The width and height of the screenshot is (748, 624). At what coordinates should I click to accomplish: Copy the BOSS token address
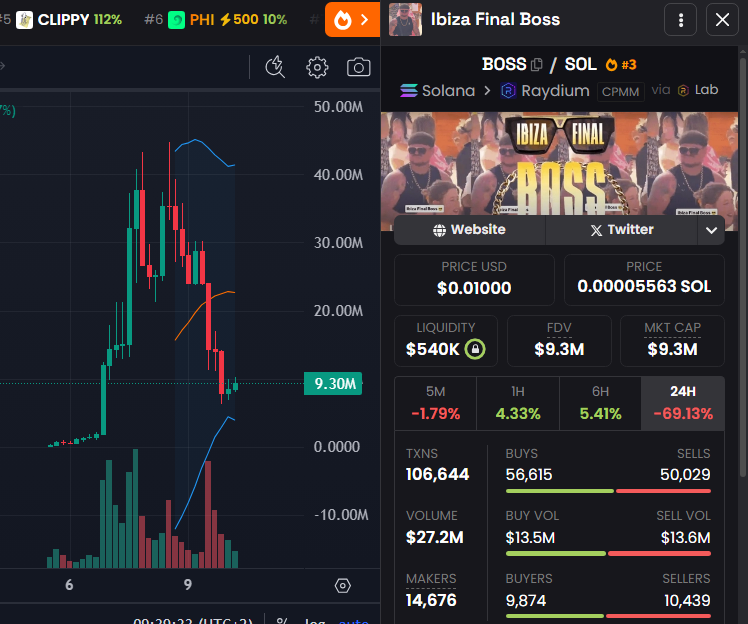(537, 64)
